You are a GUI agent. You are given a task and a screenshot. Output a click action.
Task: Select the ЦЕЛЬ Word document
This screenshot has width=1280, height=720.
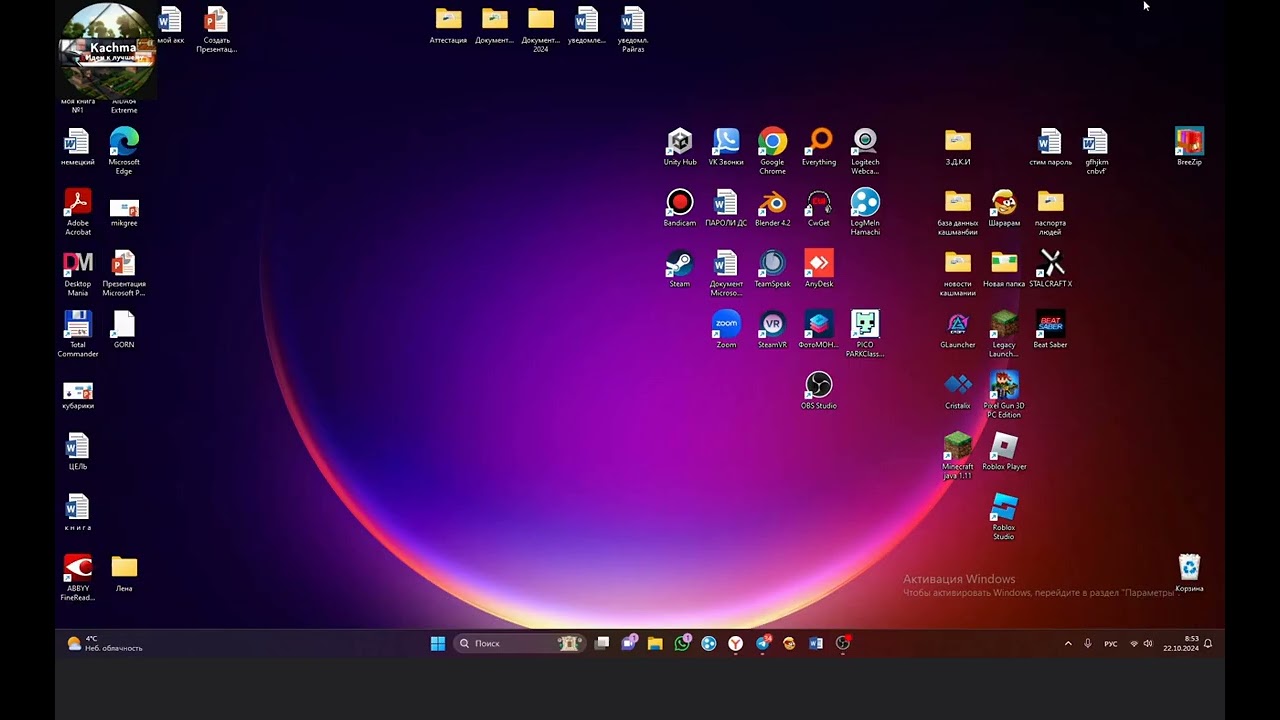click(78, 452)
